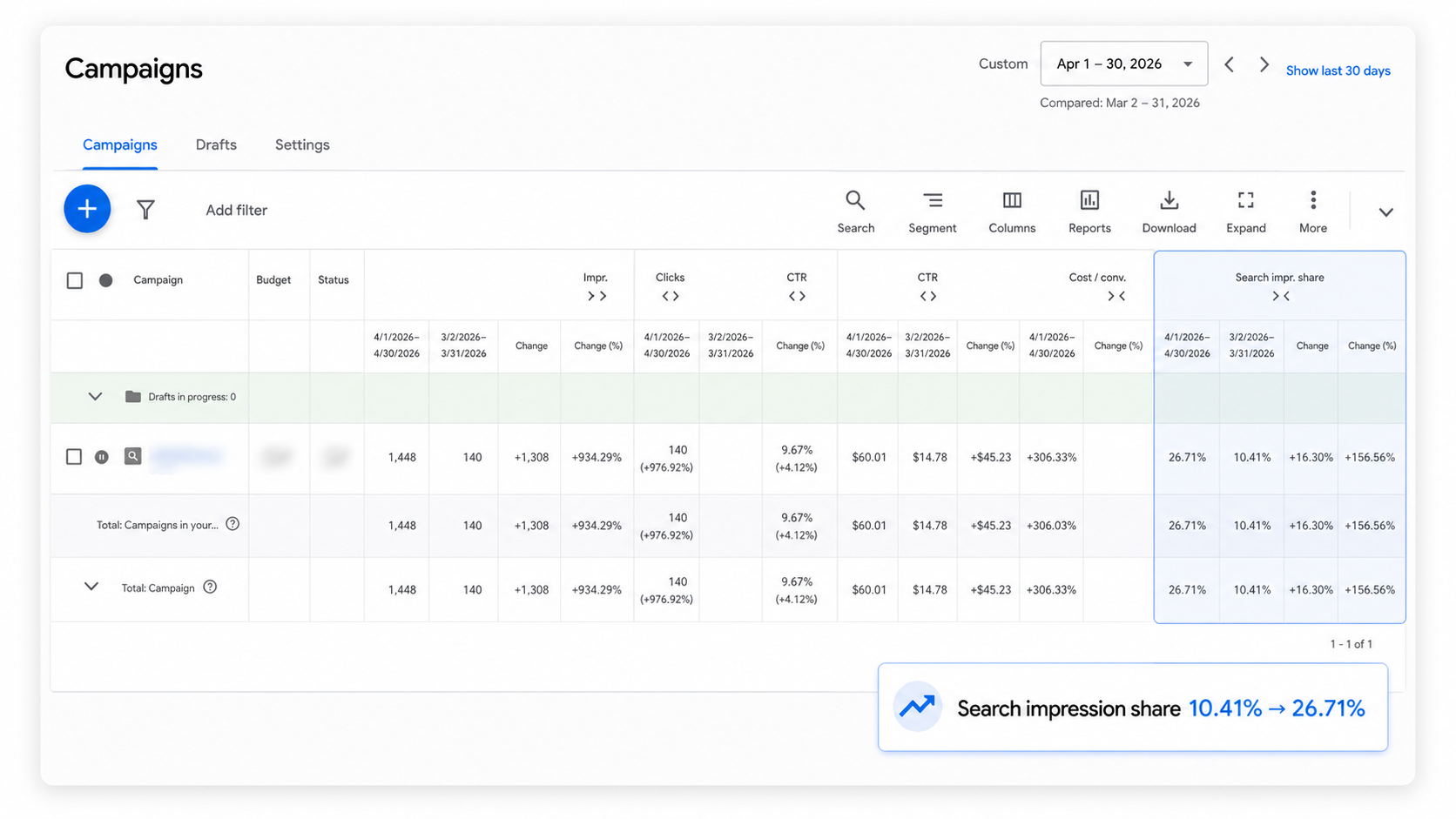Toggle the select-all campaigns checkbox

point(75,280)
